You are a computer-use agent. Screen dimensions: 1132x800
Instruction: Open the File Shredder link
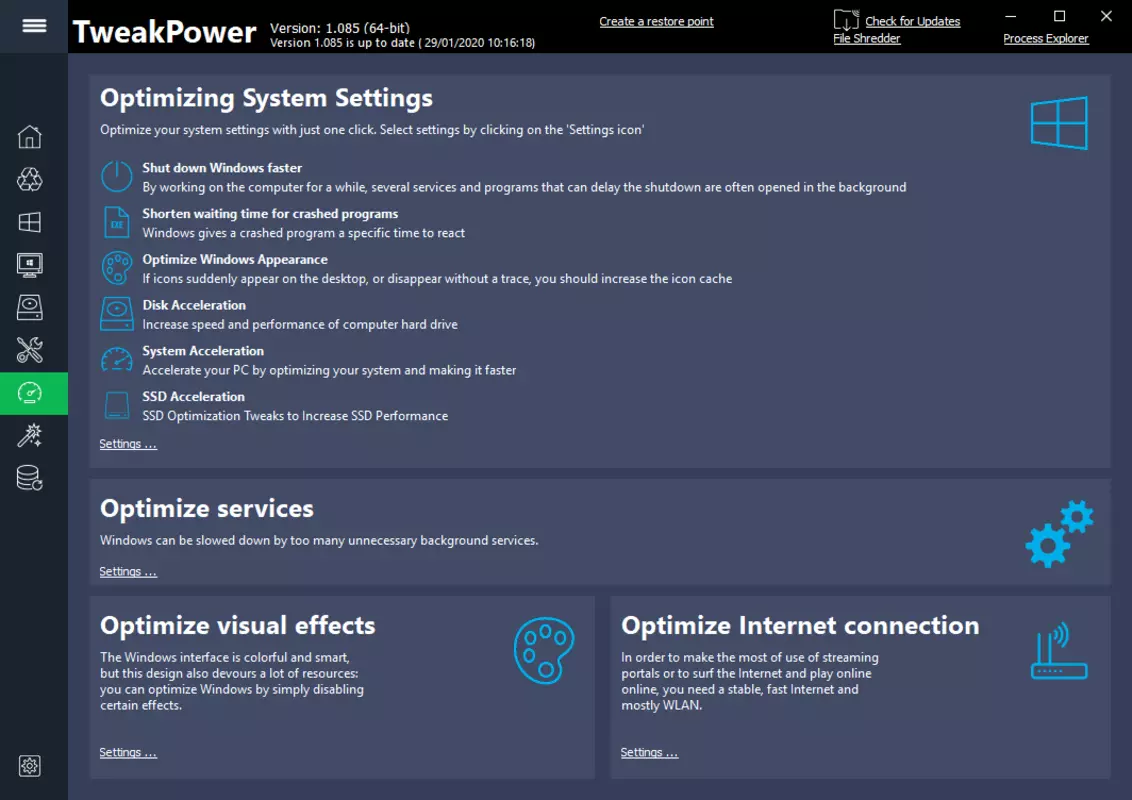tap(866, 39)
